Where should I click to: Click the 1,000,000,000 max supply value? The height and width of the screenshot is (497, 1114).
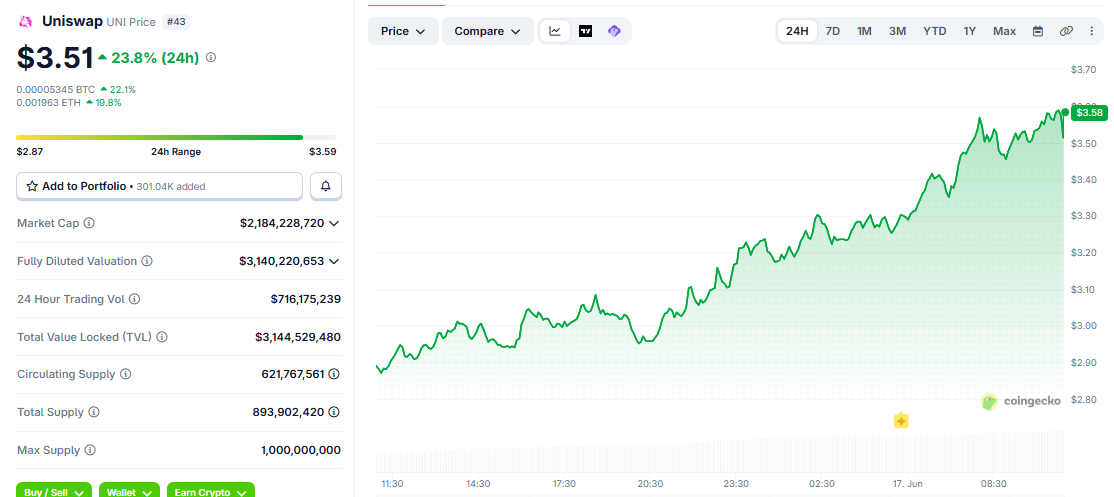tap(301, 450)
